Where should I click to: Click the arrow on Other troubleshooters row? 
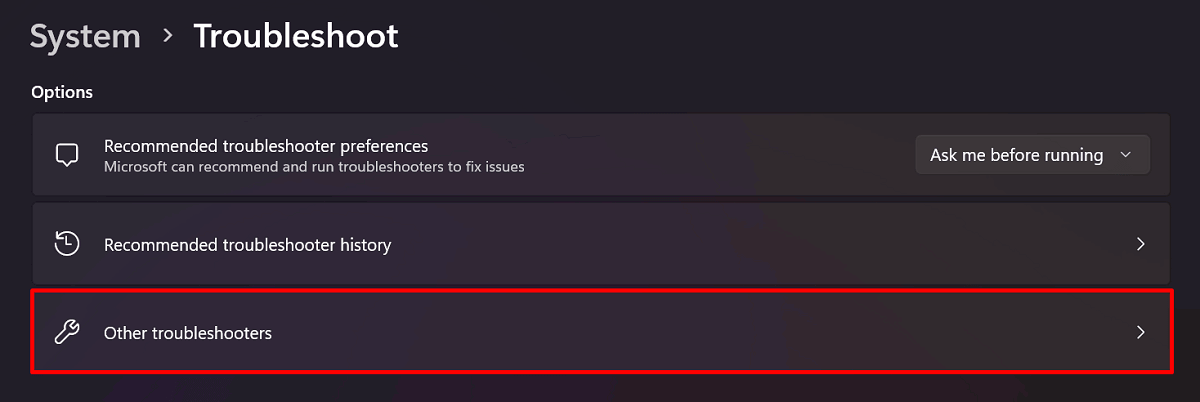click(1140, 333)
